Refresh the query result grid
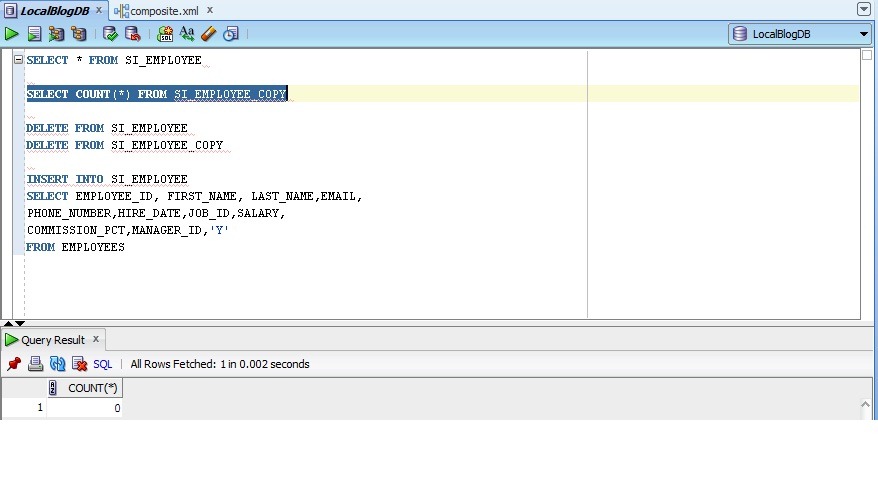The height and width of the screenshot is (498, 878). pos(57,364)
